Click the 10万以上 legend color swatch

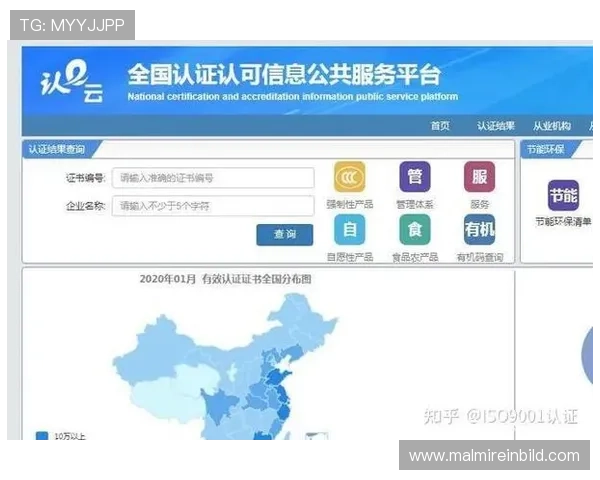[42, 436]
